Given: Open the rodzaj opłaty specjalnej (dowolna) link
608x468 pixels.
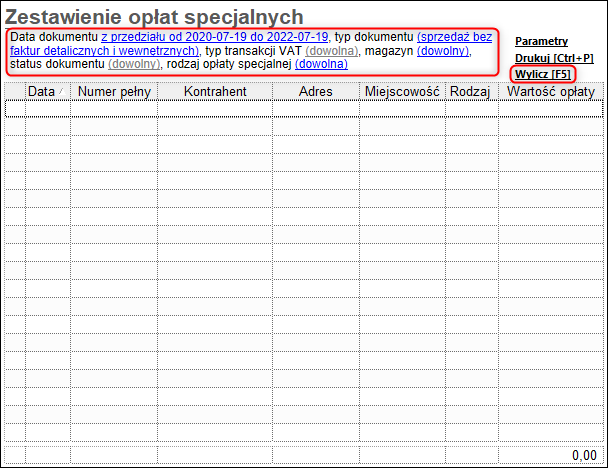Looking at the screenshot, I should [321, 64].
